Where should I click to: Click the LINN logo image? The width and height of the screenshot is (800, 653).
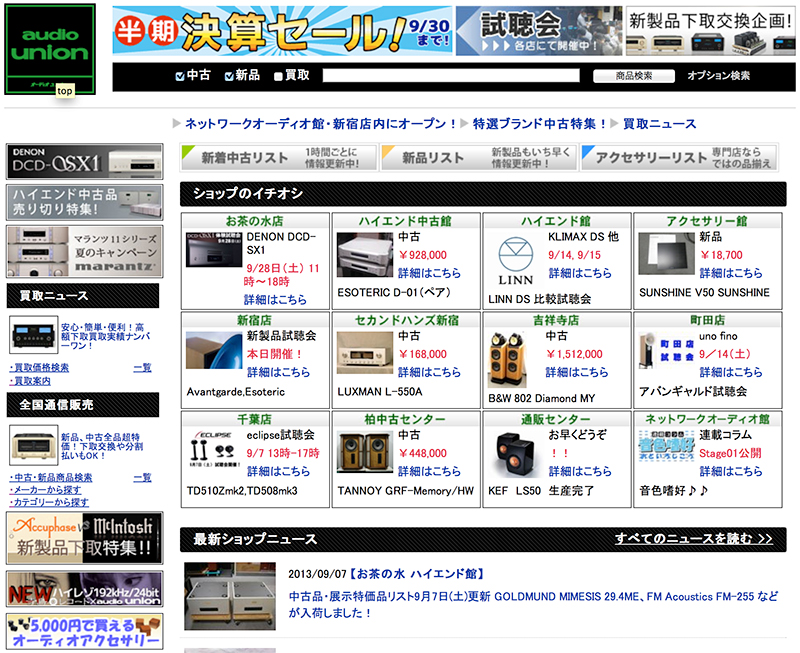[516, 261]
